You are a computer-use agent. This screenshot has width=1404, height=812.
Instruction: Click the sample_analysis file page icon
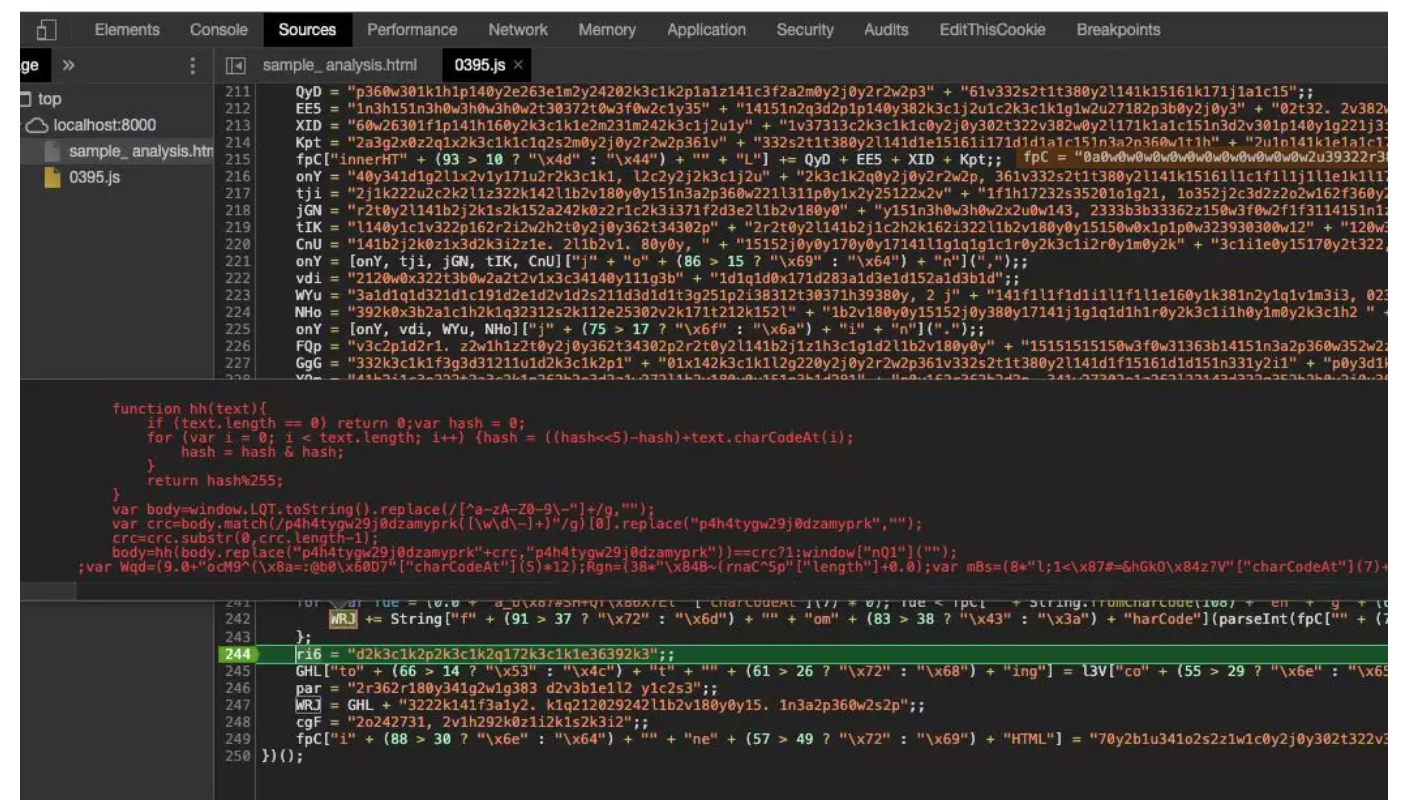pos(52,152)
